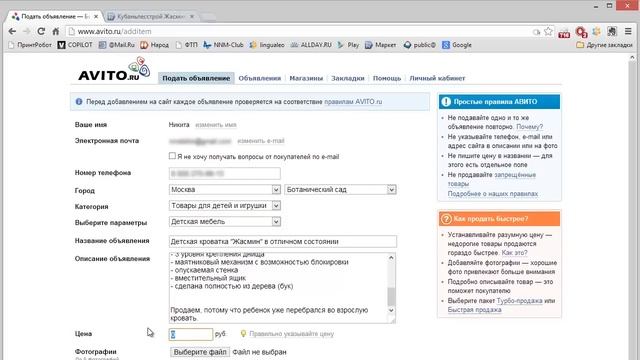
Task: Click the Название объявления text field
Action: (x=282, y=241)
